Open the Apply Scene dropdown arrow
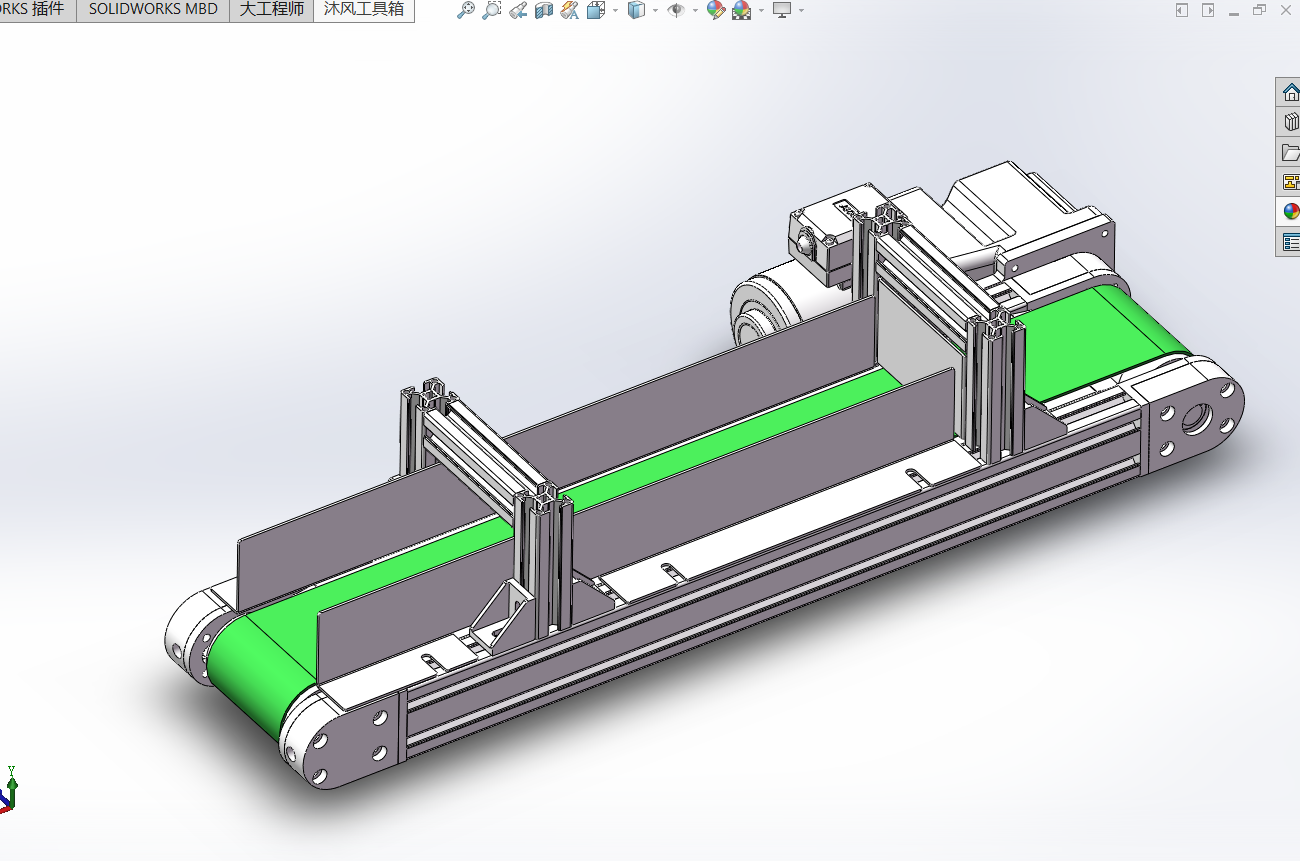 pos(761,11)
